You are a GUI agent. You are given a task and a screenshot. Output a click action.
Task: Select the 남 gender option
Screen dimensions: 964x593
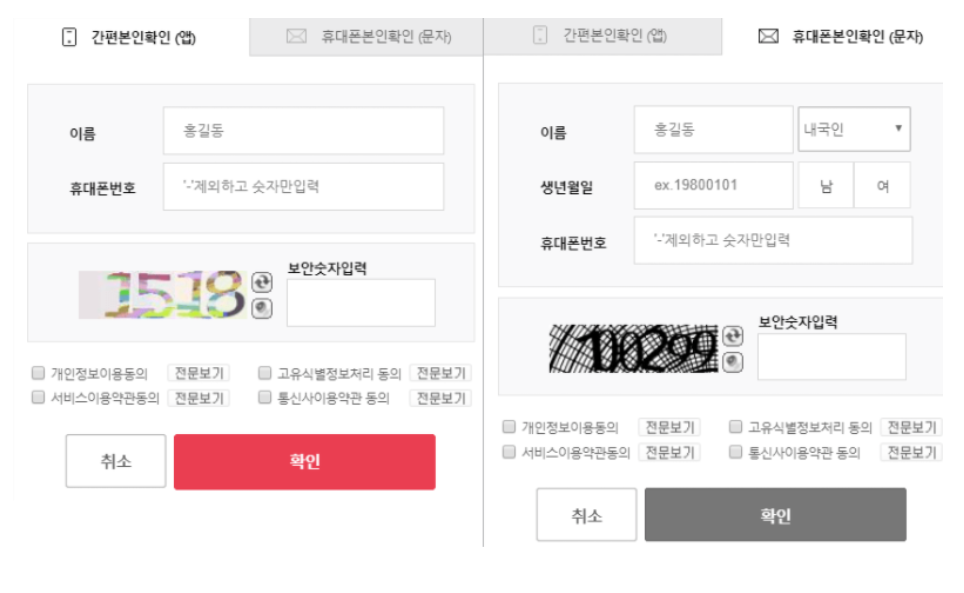pos(826,186)
